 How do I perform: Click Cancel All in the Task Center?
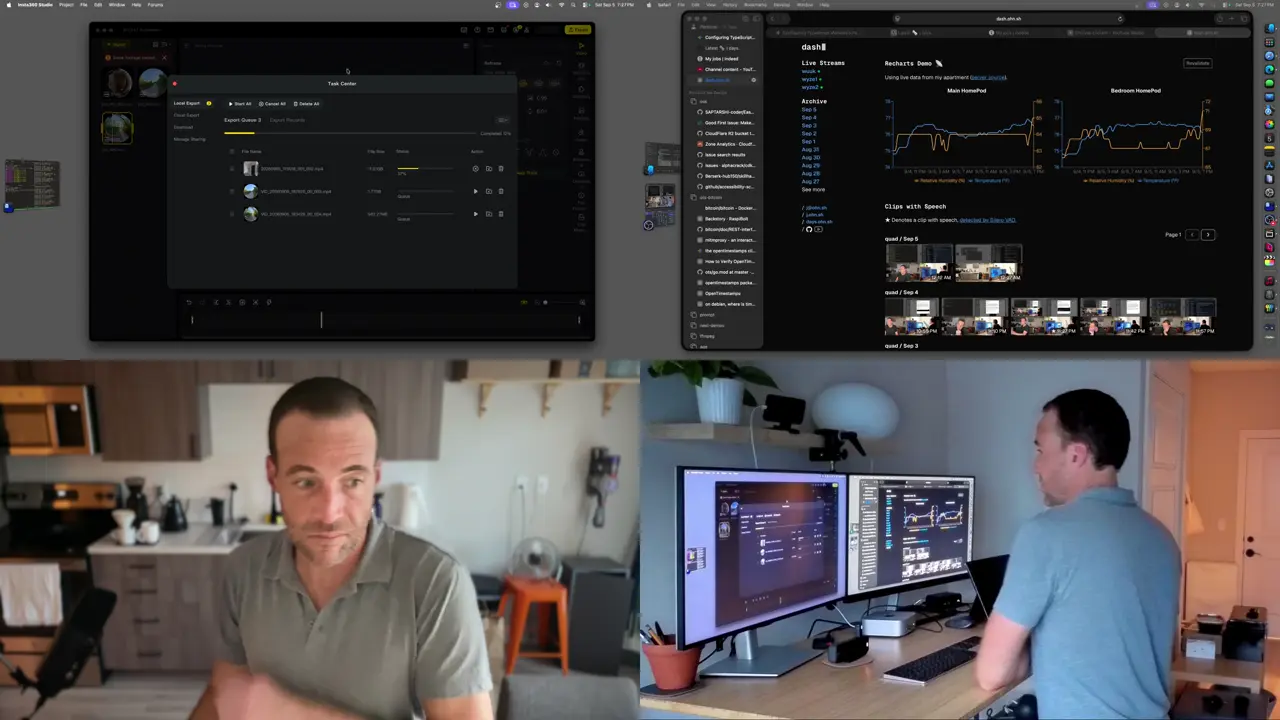tap(272, 104)
